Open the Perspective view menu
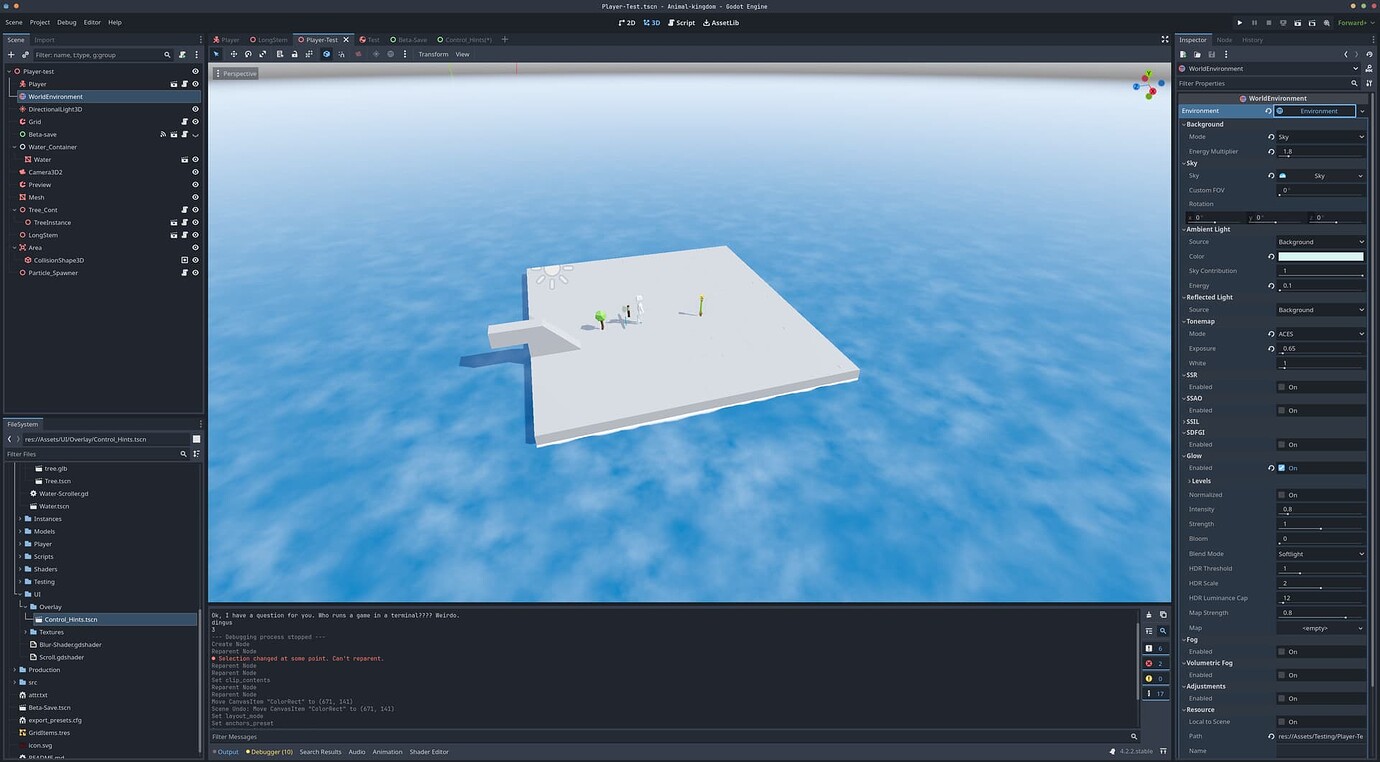The image size is (1380, 762). tap(236, 74)
